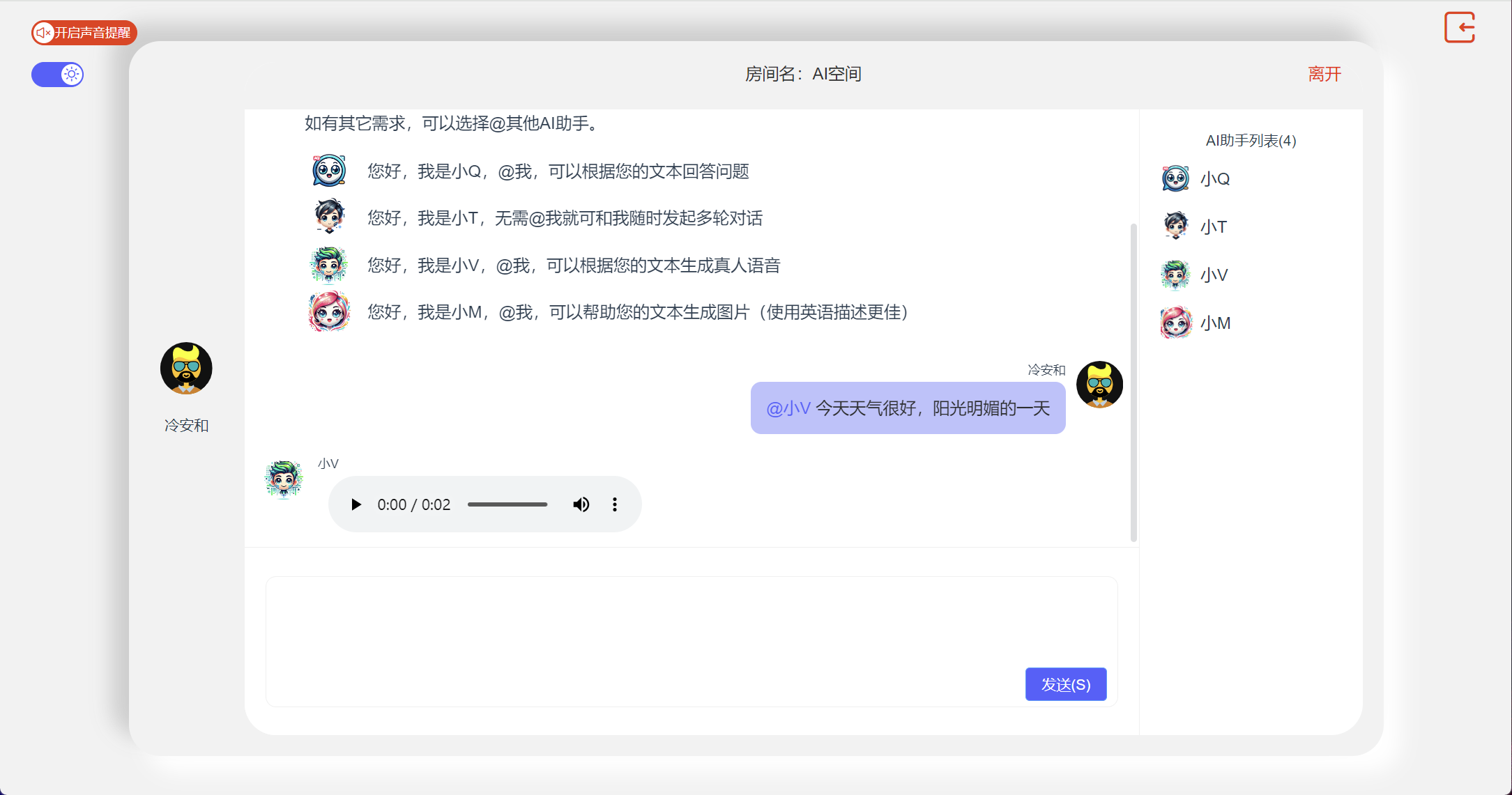The height and width of the screenshot is (795, 1512).
Task: Click the exit icon in top-right corner
Action: (x=1459, y=28)
